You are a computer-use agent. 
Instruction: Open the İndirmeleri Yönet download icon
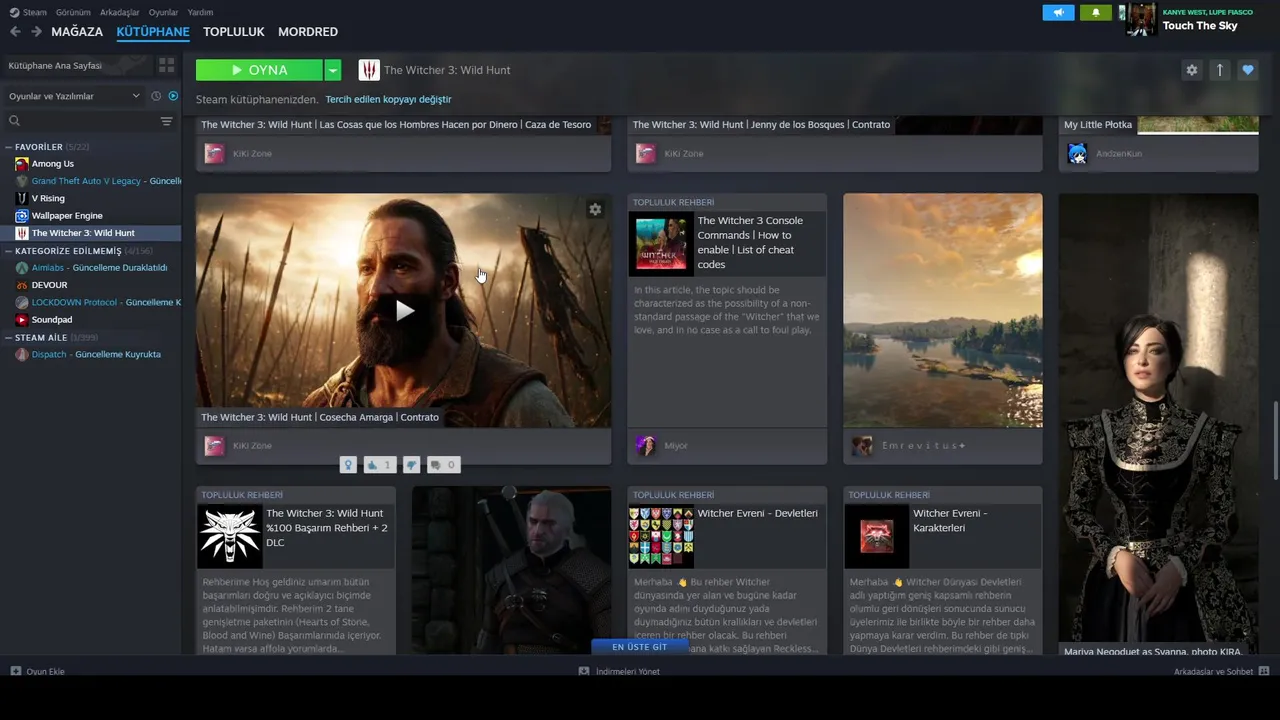[584, 671]
